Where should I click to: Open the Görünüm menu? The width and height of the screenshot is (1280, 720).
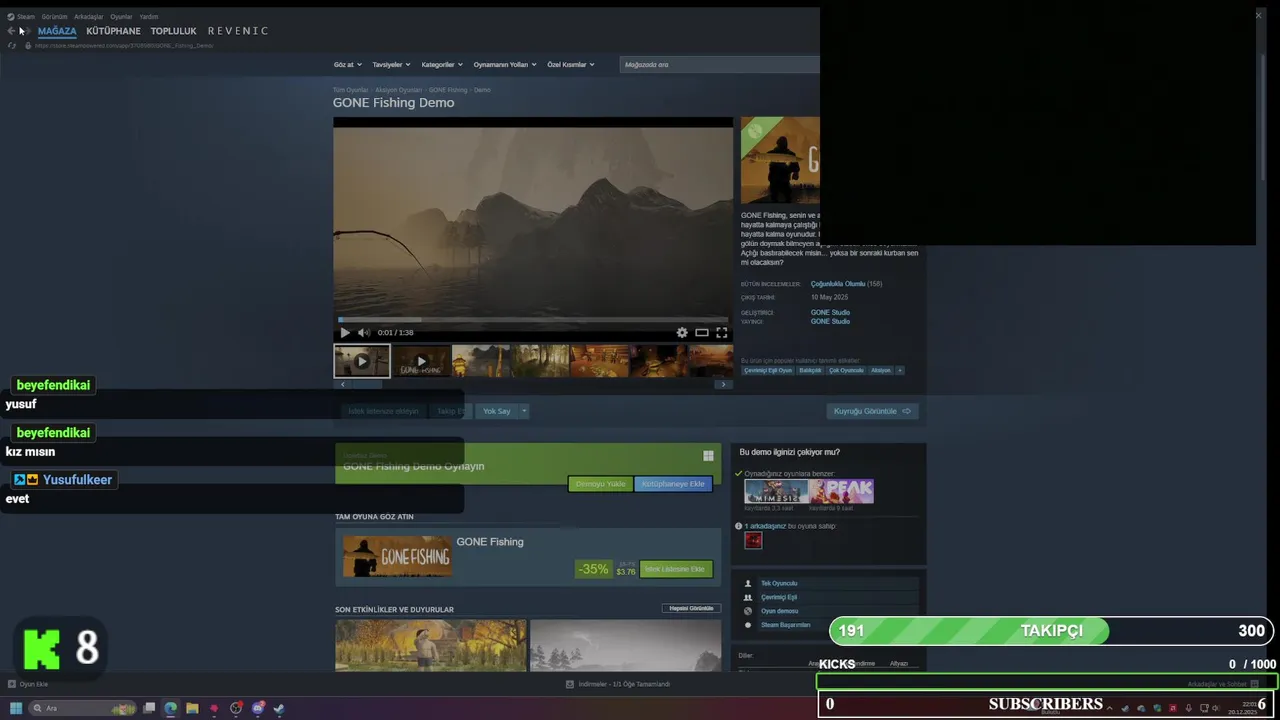55,17
